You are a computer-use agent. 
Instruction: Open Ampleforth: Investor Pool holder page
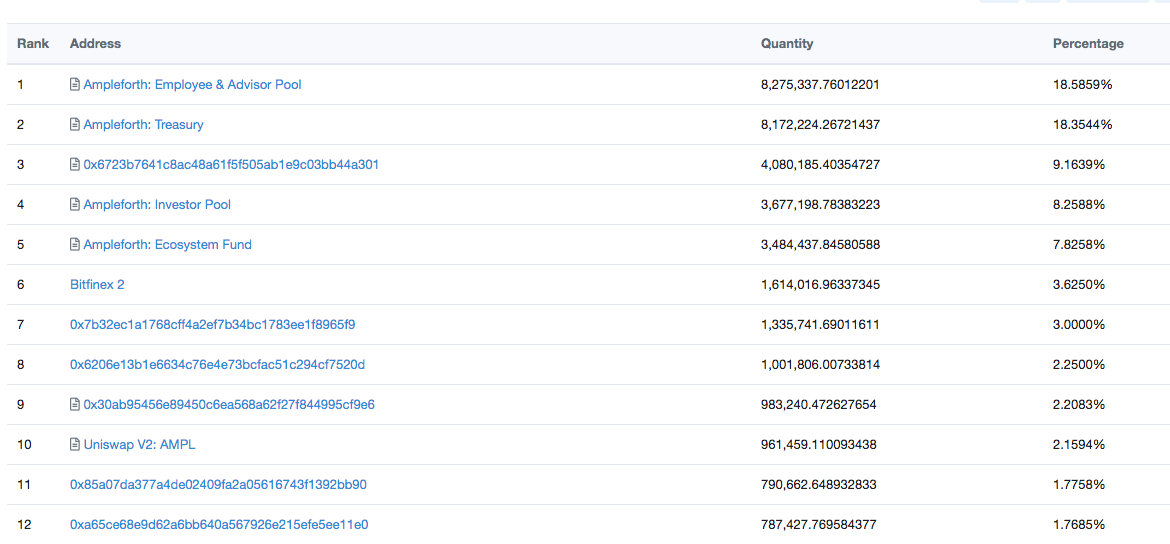point(157,204)
